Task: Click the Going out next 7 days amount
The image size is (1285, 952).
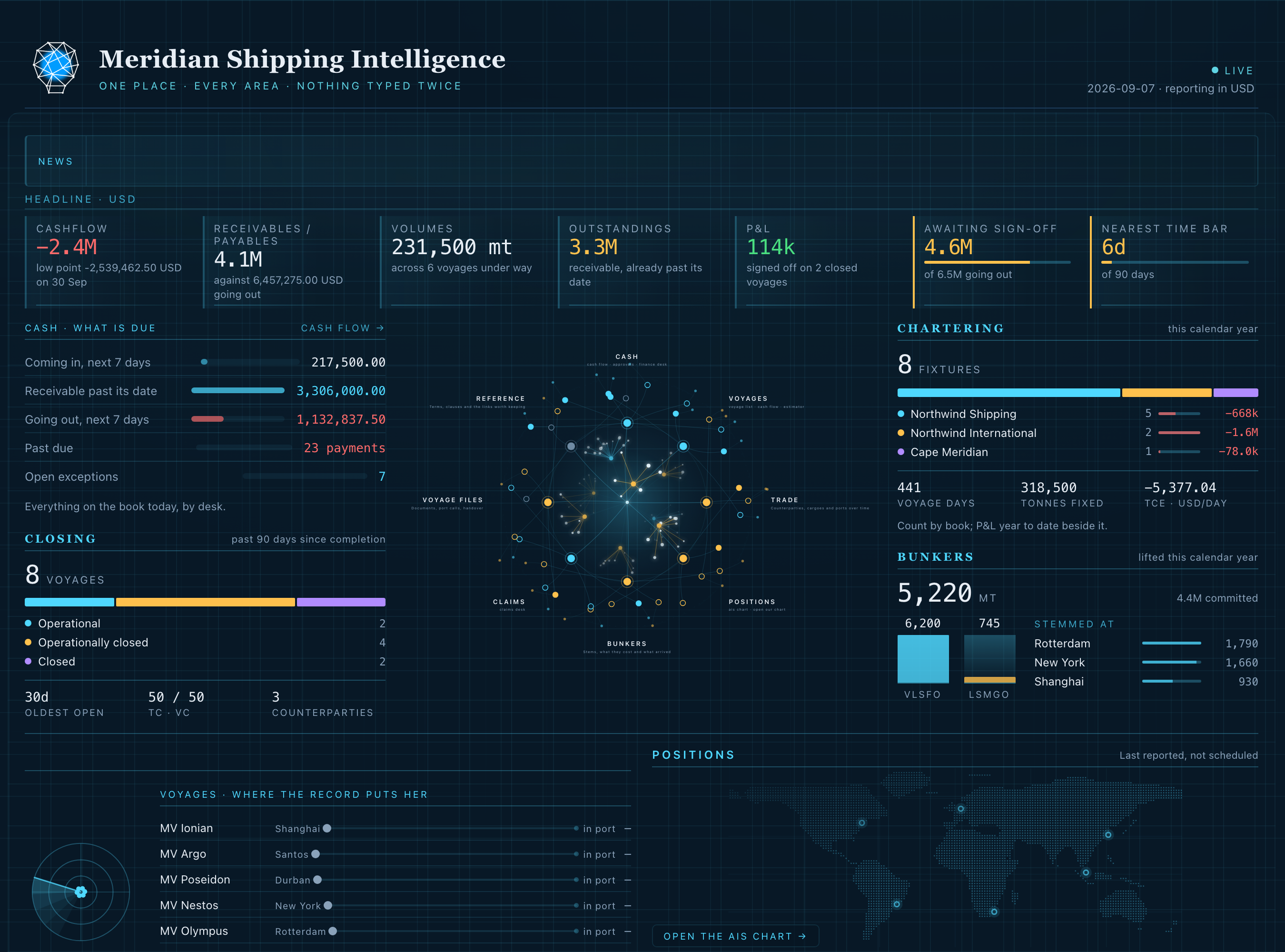Action: point(341,419)
